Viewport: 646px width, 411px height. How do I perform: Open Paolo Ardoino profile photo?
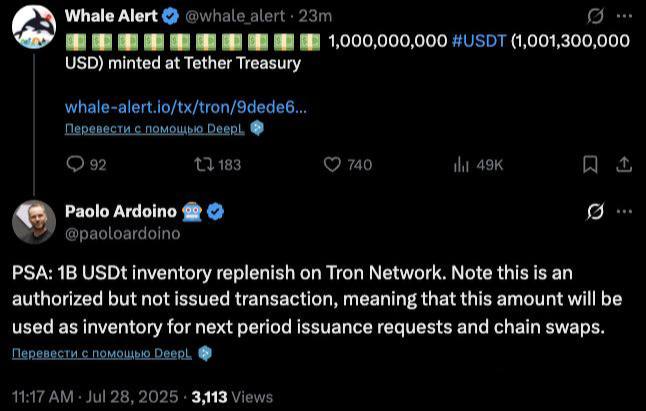[x=34, y=222]
